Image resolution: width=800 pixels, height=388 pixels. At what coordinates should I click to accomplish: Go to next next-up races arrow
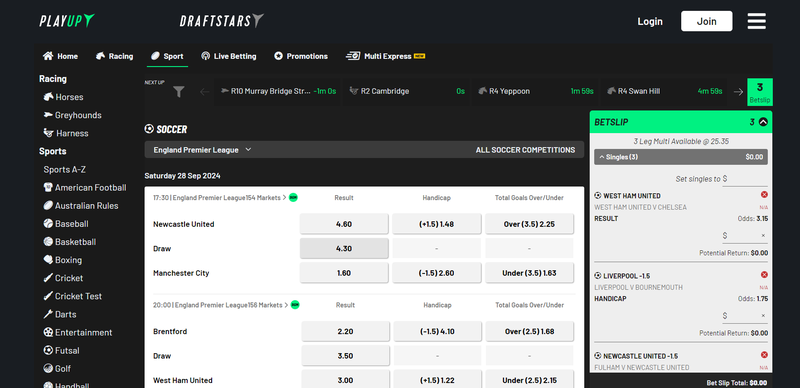coord(738,92)
